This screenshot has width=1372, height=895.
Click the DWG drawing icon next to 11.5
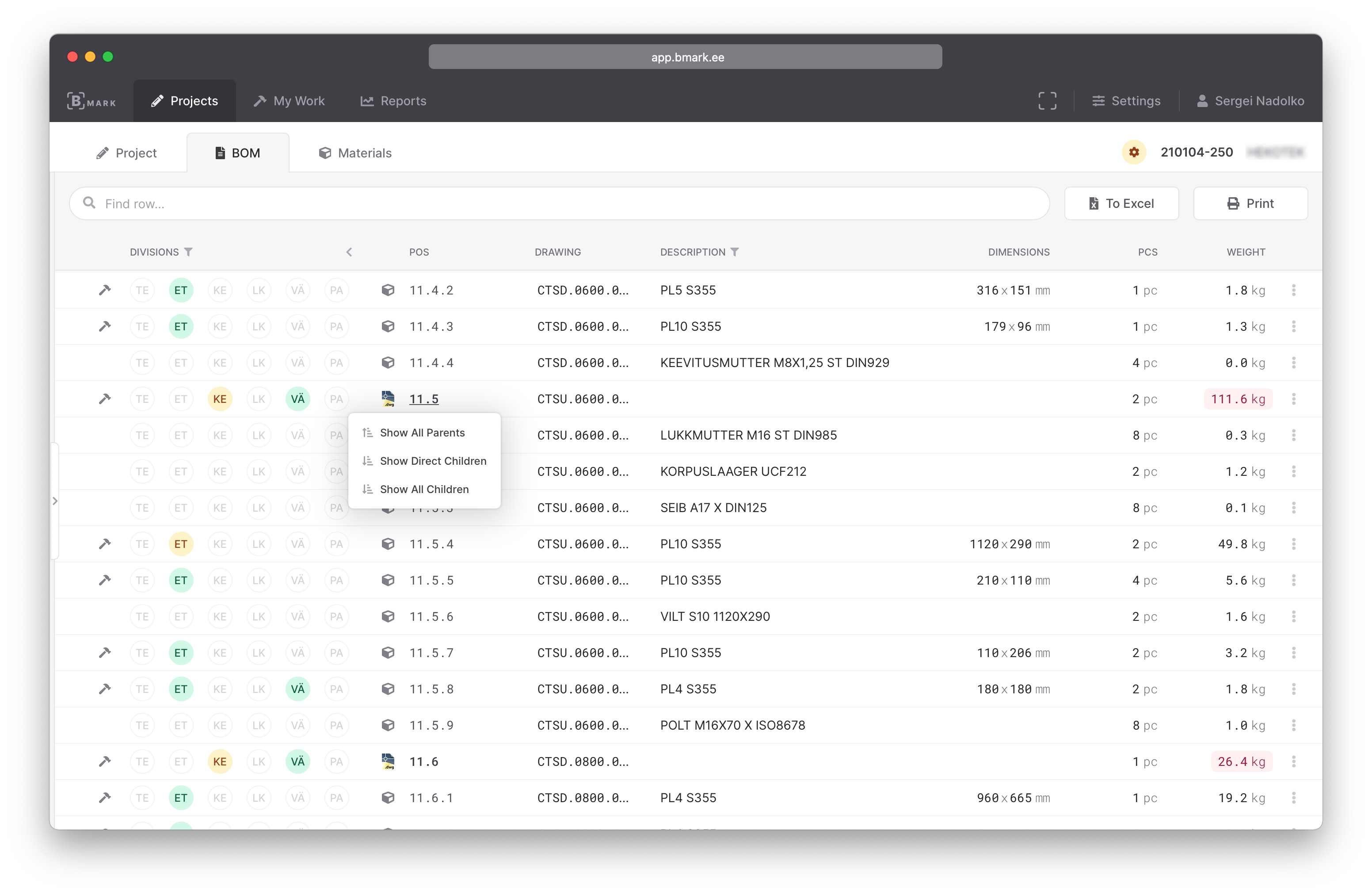pos(388,398)
